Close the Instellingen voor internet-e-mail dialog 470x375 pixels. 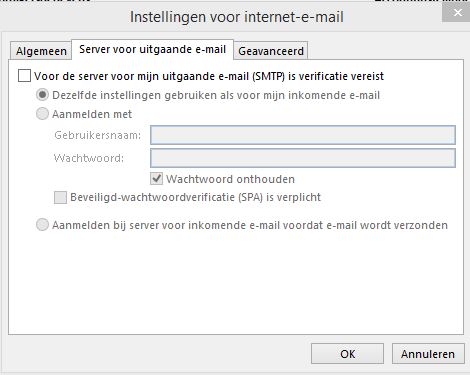tap(456, 13)
